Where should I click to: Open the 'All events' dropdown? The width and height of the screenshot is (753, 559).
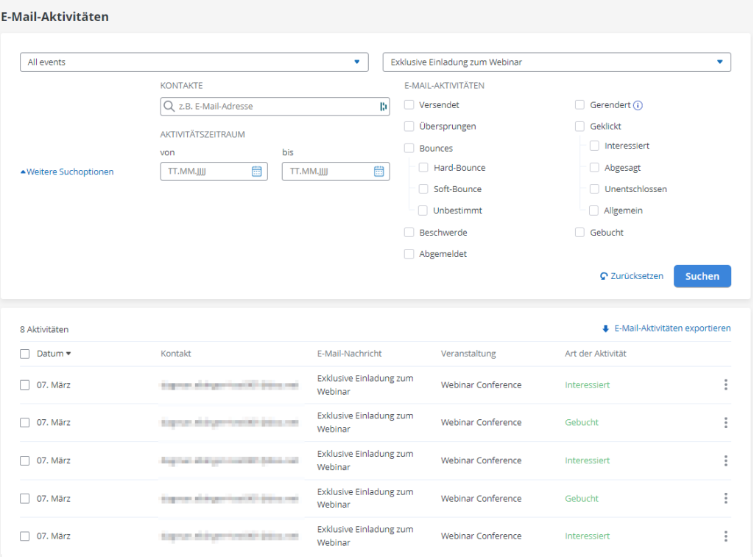[194, 62]
